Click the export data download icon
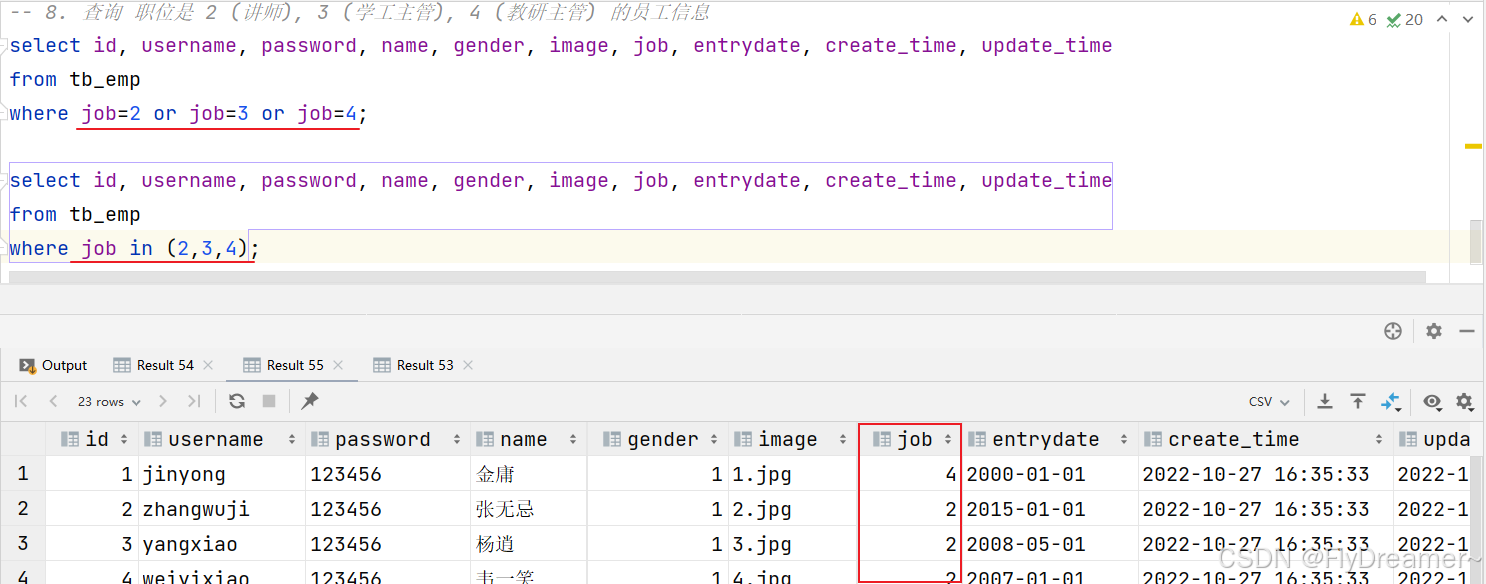 pyautogui.click(x=1325, y=401)
